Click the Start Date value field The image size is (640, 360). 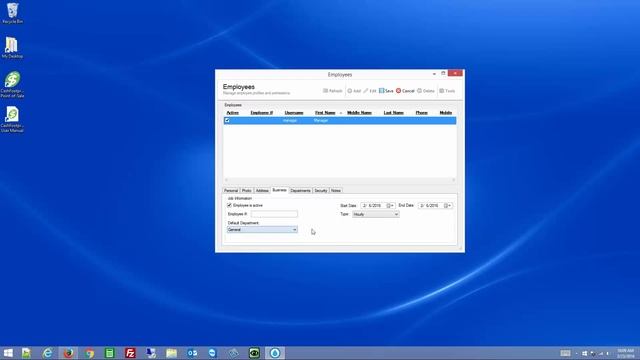tap(373, 206)
